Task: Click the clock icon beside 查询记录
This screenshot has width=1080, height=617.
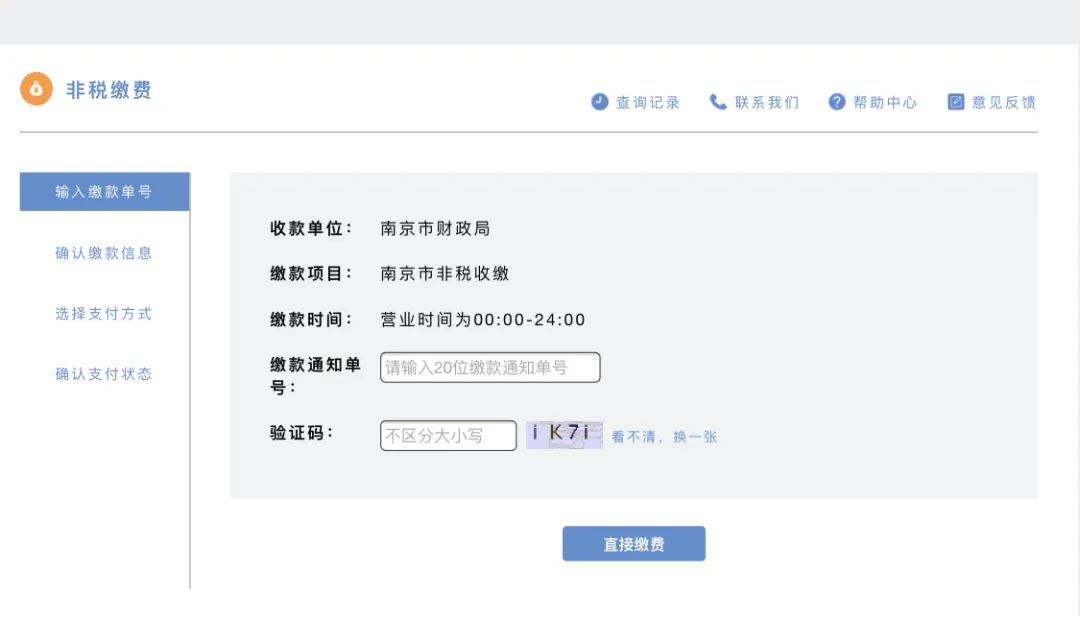Action: coord(600,102)
